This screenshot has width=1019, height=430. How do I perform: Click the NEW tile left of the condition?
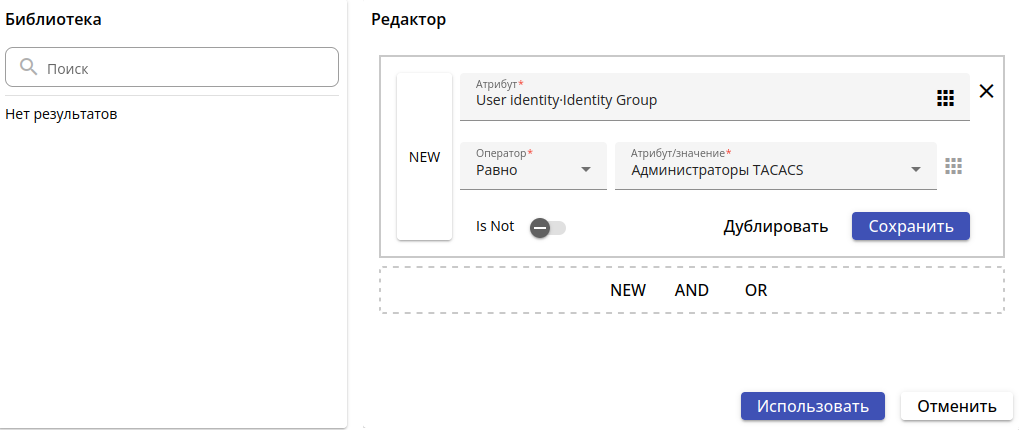pos(425,157)
